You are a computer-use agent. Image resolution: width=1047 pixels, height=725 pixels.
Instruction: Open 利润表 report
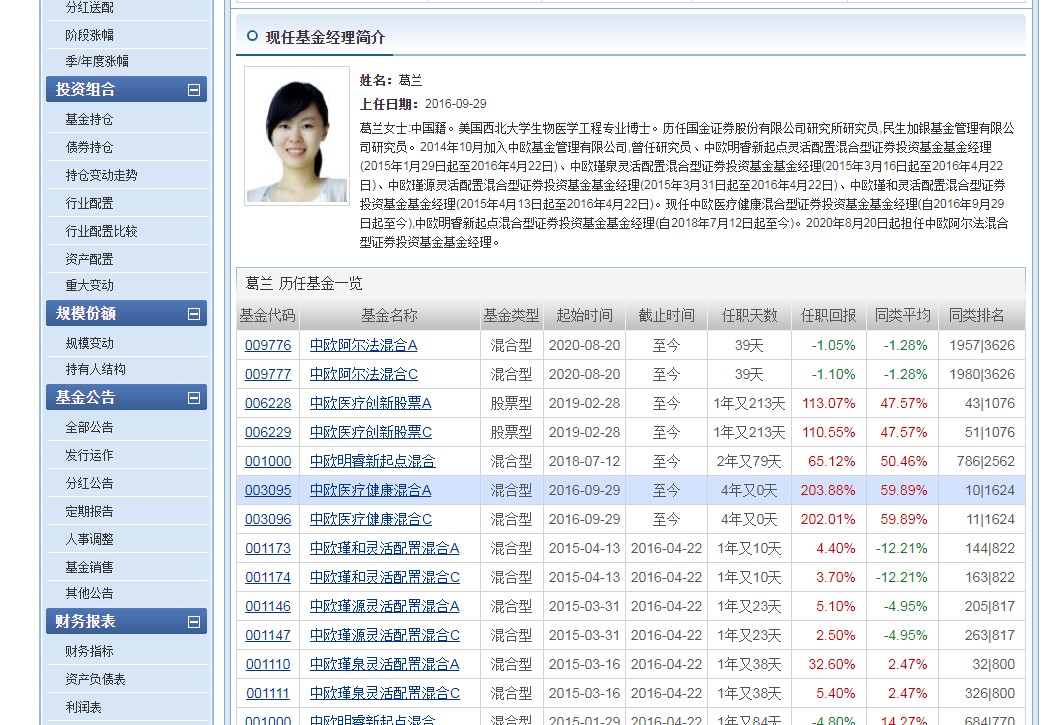click(x=83, y=708)
